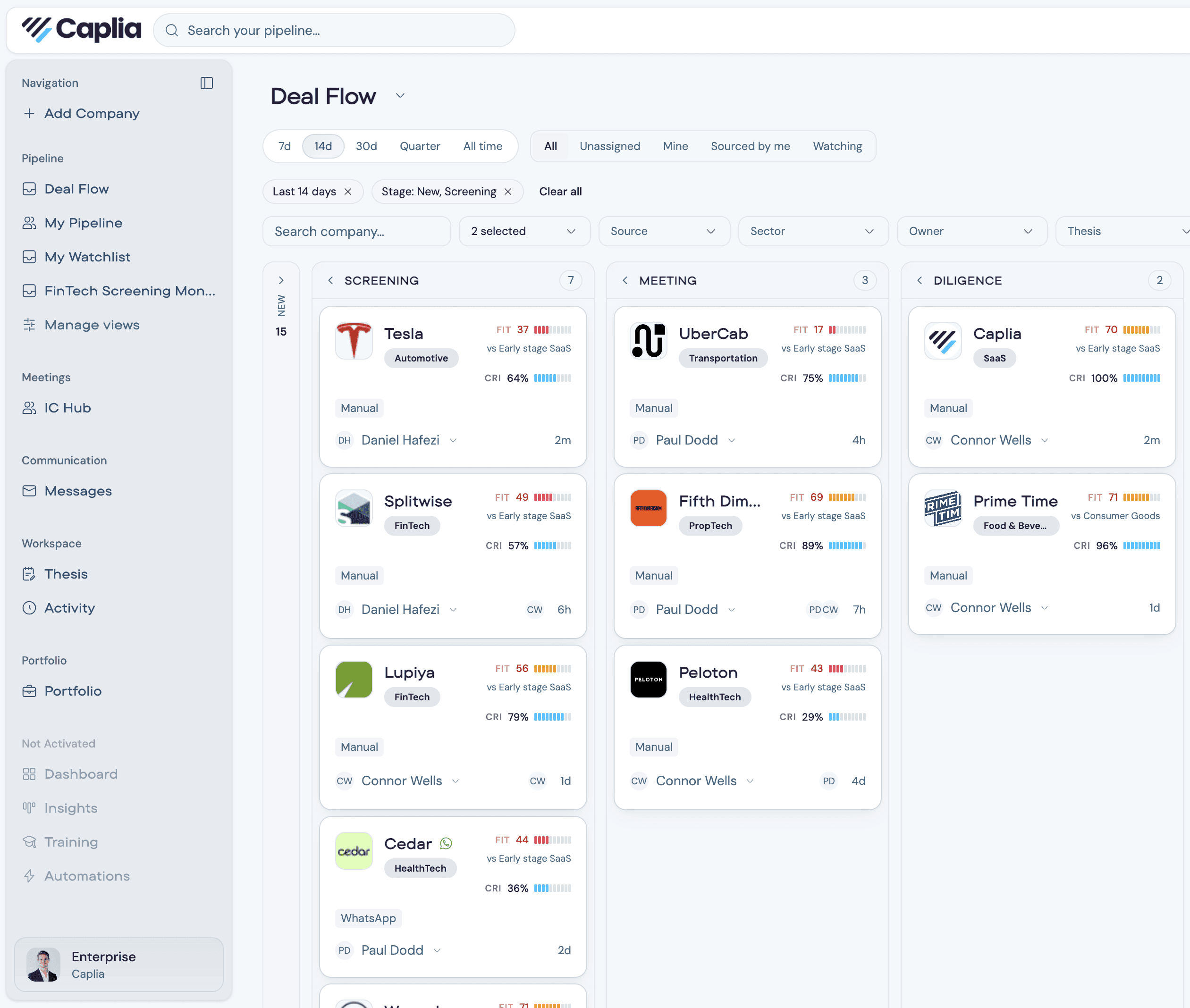Remove the Stage: New, Screening filter chip
This screenshot has height=1008, width=1190.
[x=507, y=192]
